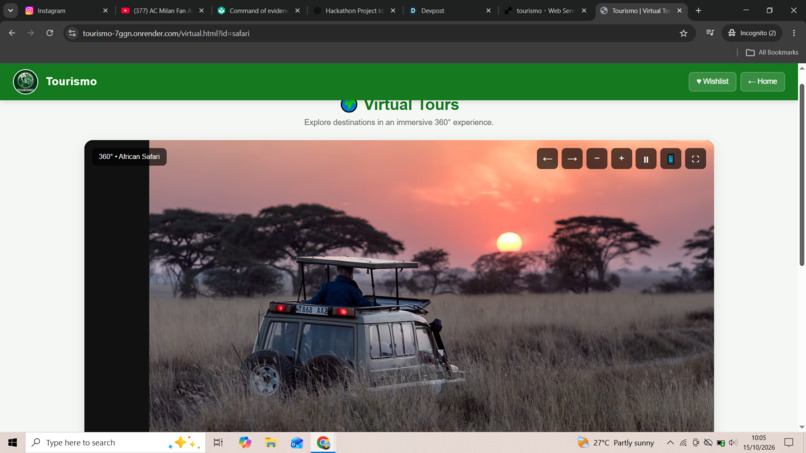This screenshot has height=453, width=806.
Task: Open the tour in fullscreen
Action: tap(695, 159)
